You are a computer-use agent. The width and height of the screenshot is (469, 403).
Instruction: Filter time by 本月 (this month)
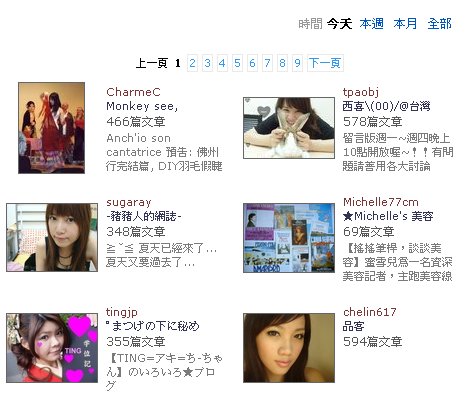pyautogui.click(x=405, y=24)
